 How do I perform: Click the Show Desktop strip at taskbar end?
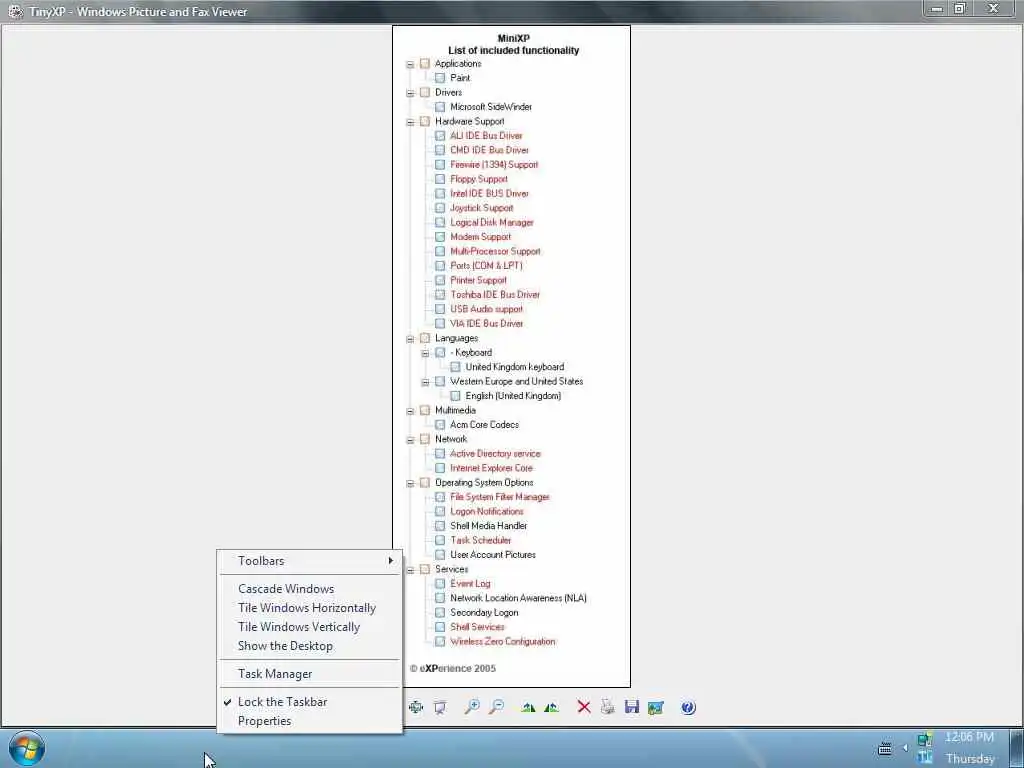[x=1017, y=748]
